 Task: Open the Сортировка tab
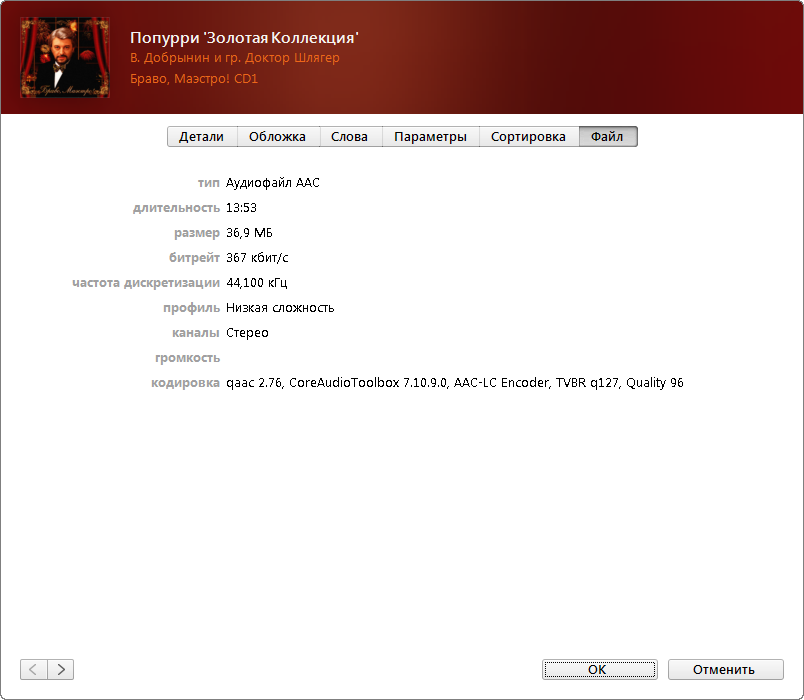528,137
